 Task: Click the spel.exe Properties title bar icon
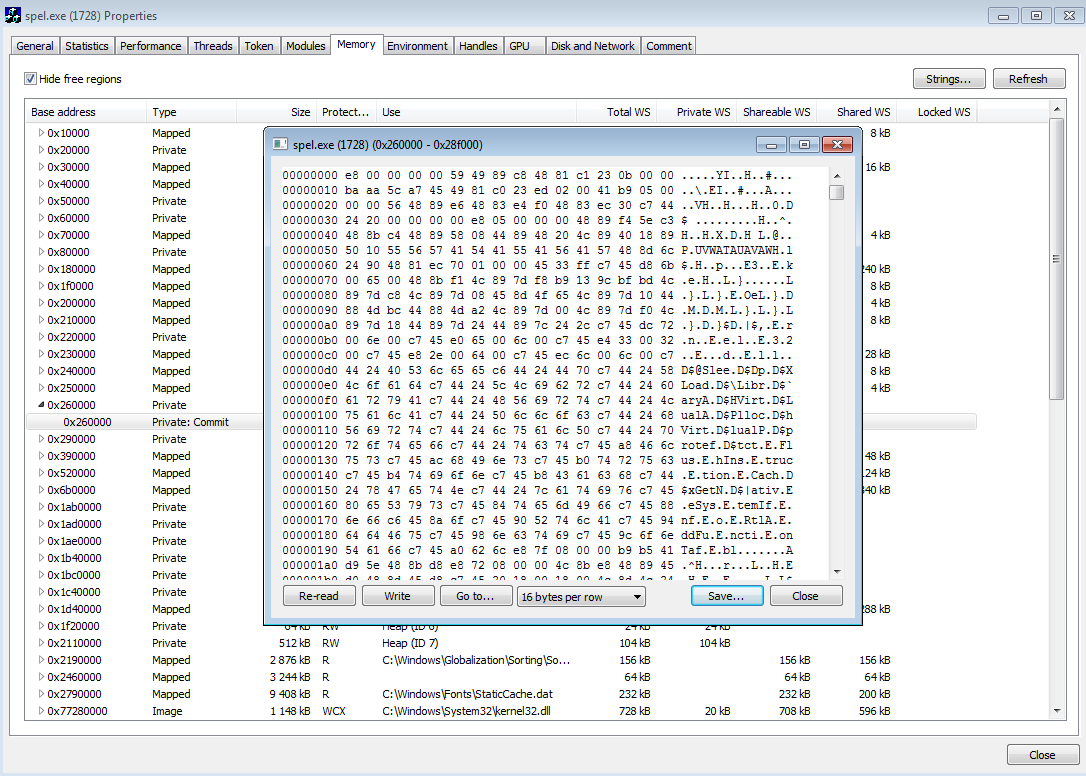point(12,15)
